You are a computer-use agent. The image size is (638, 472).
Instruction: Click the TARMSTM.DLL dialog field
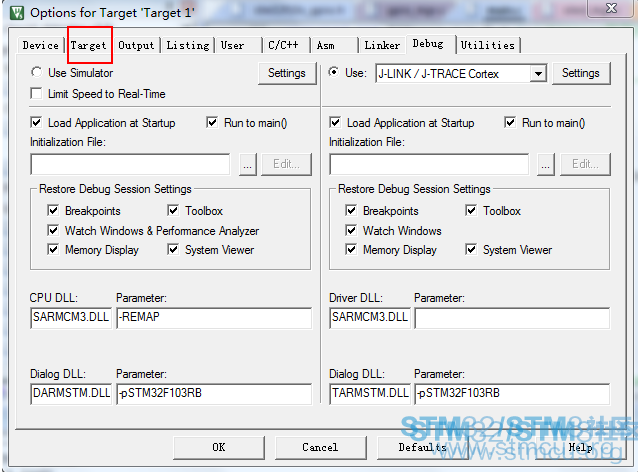369,393
